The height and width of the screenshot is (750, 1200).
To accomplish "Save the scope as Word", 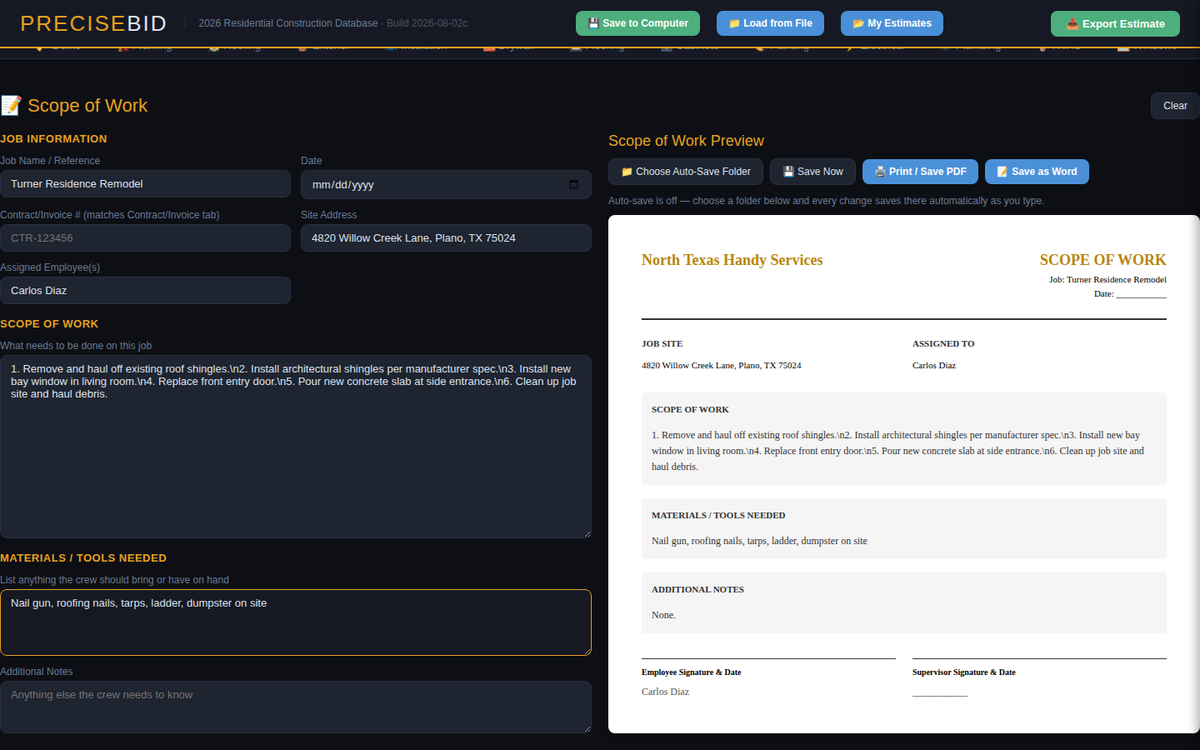I will (x=1037, y=172).
